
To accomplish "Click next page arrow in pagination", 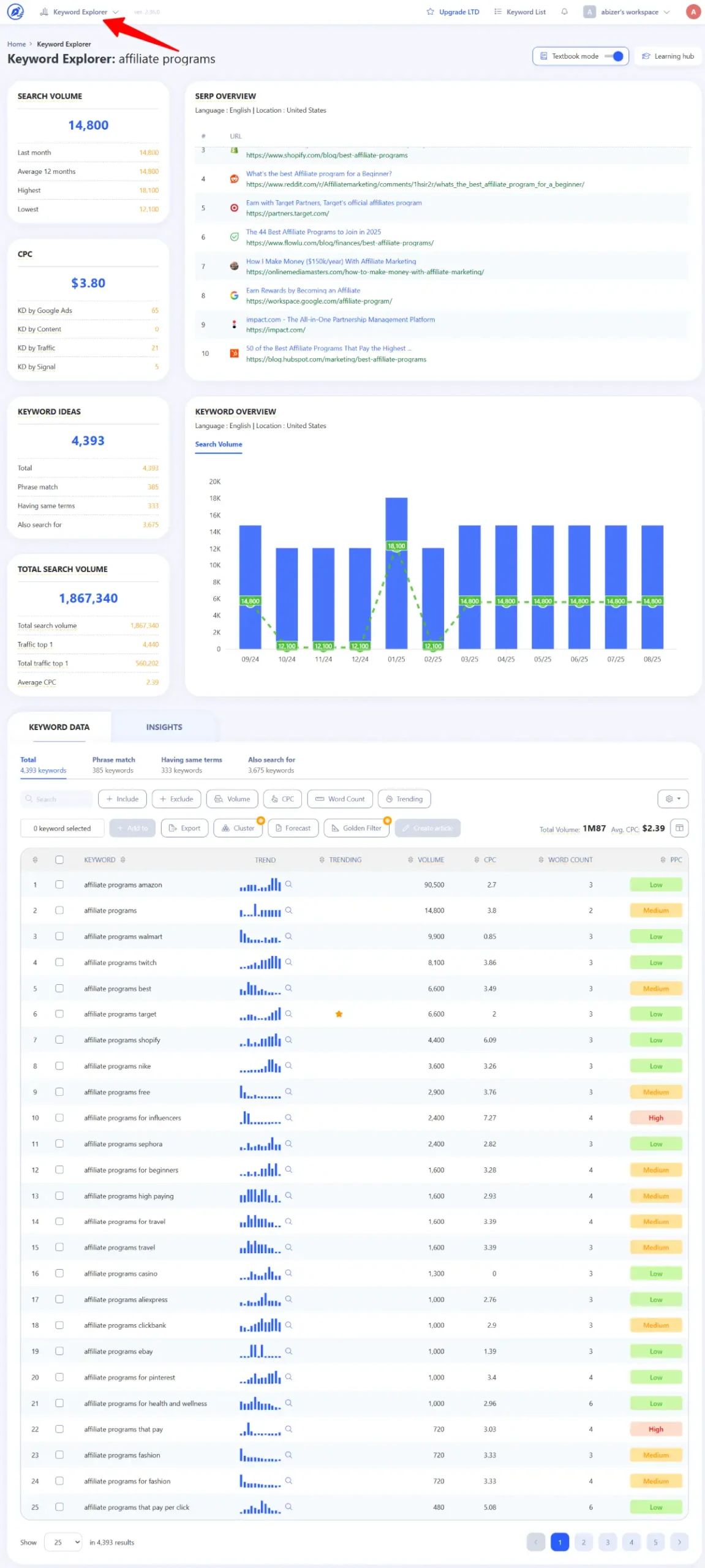I will (679, 1542).
